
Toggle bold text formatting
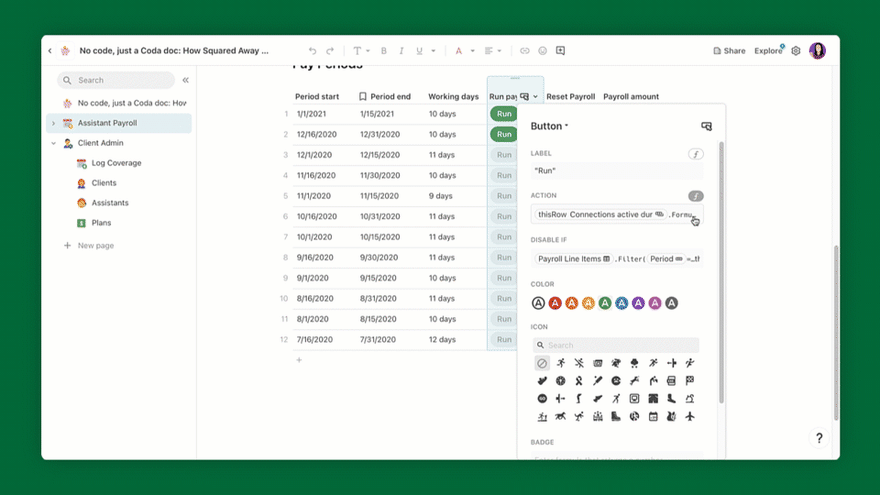[384, 51]
